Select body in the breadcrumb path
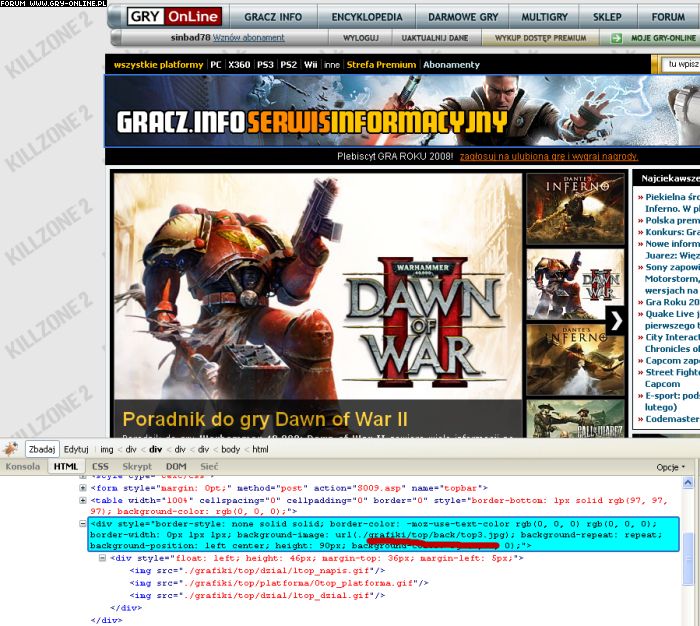This screenshot has width=700, height=626. (x=230, y=449)
